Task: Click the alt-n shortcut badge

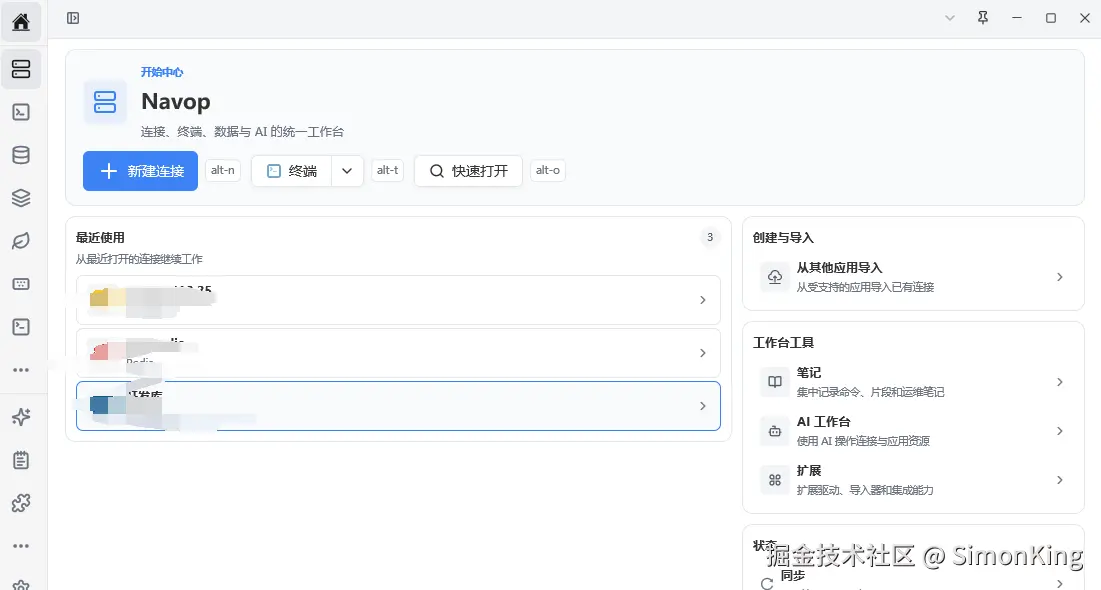Action: 223,170
